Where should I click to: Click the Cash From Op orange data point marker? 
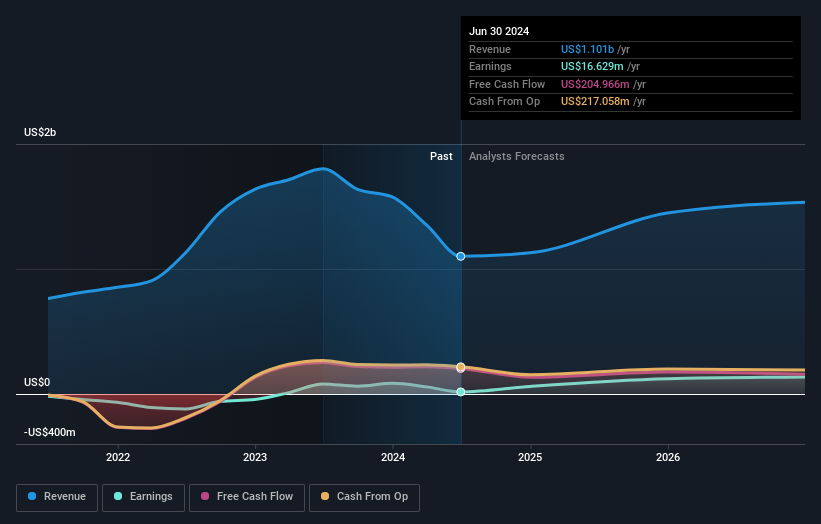tap(461, 367)
